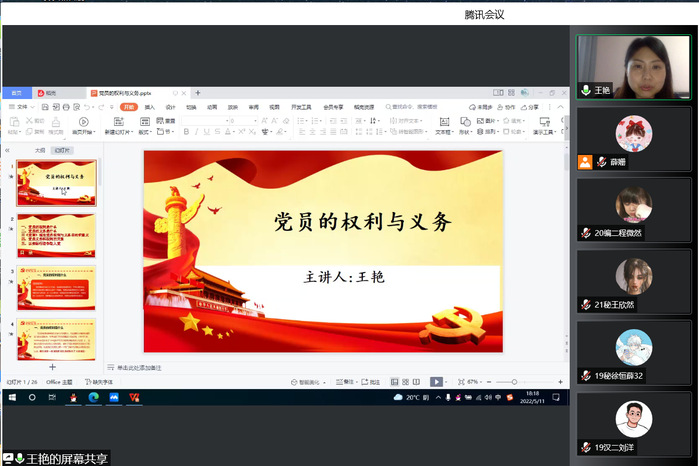The image size is (699, 466).
Task: Open the font size dropdown
Action: coord(255,121)
